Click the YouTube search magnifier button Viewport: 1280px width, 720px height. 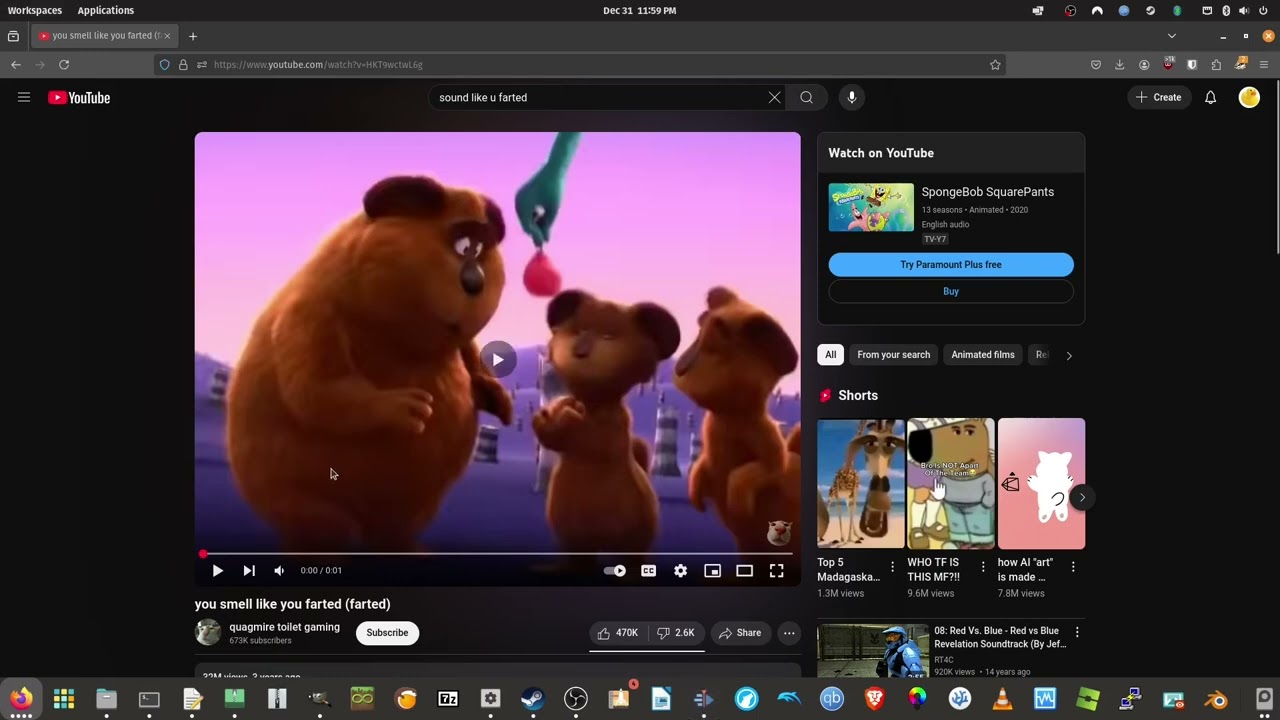806,97
